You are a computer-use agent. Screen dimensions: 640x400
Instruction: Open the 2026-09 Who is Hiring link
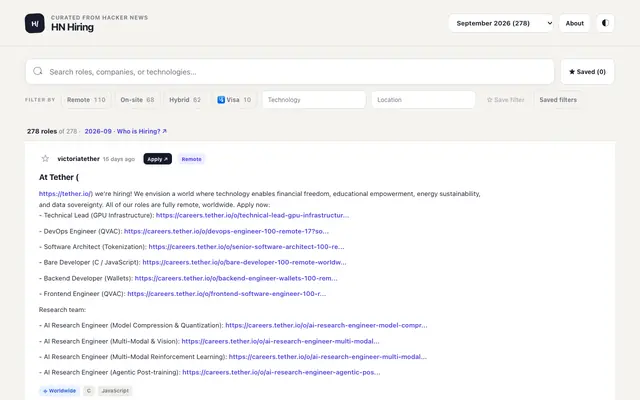tap(126, 131)
